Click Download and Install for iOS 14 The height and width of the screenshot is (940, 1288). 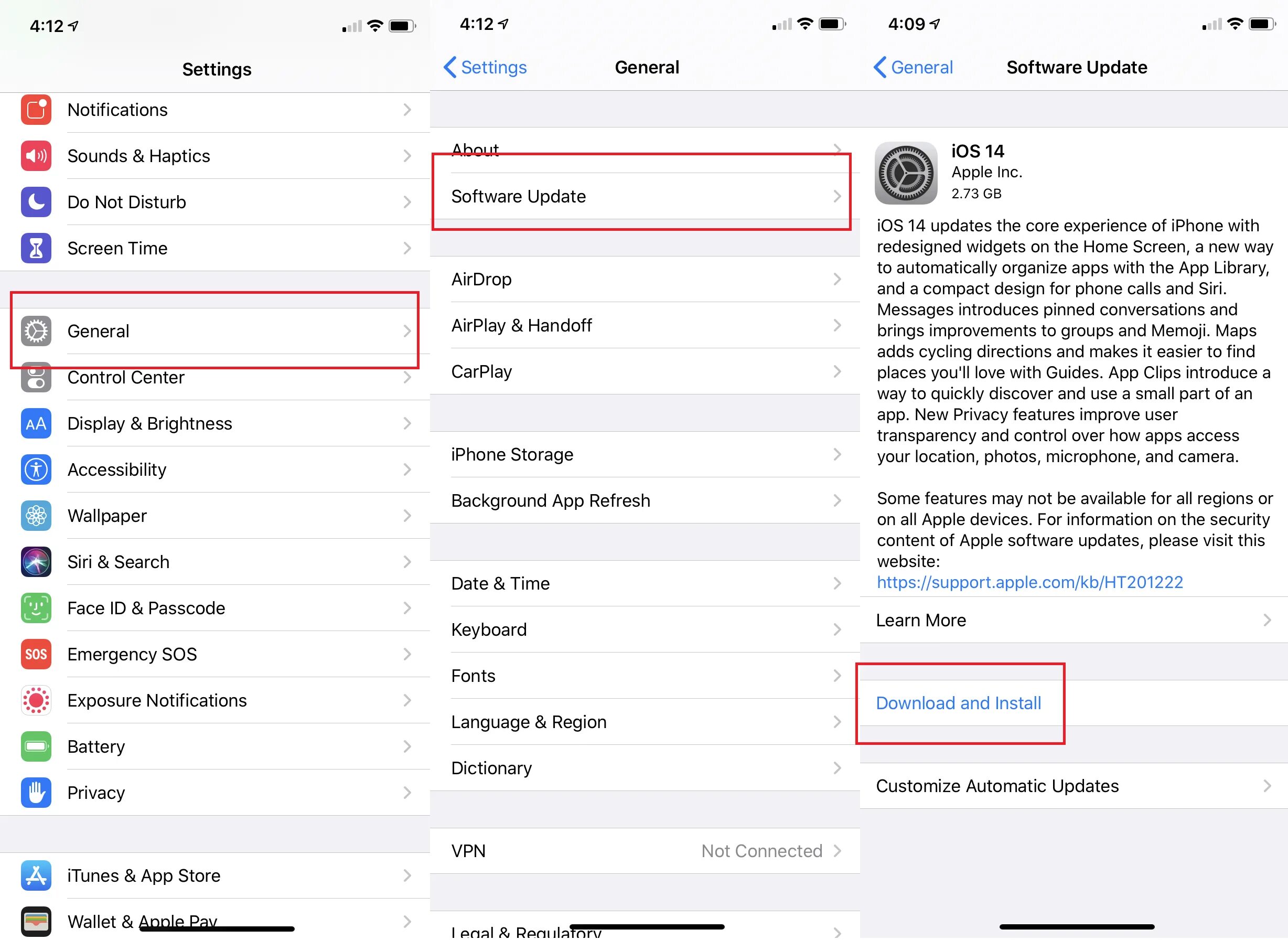pos(958,703)
